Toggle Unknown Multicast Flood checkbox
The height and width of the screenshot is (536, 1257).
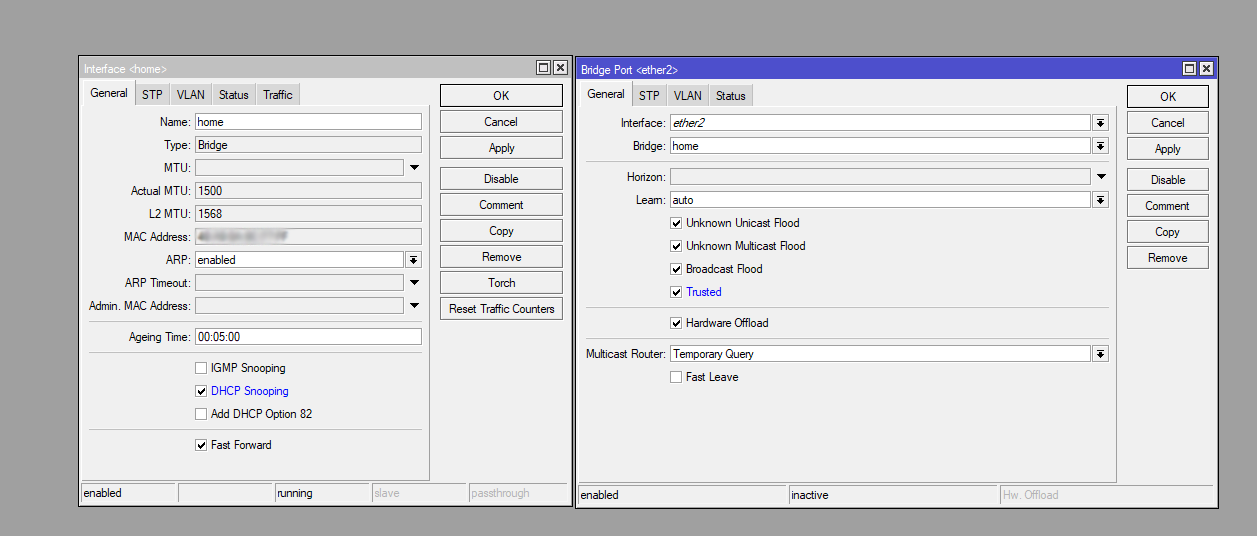tap(676, 246)
